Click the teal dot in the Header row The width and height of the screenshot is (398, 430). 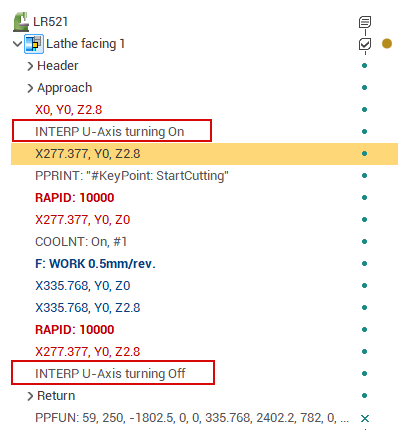click(364, 66)
